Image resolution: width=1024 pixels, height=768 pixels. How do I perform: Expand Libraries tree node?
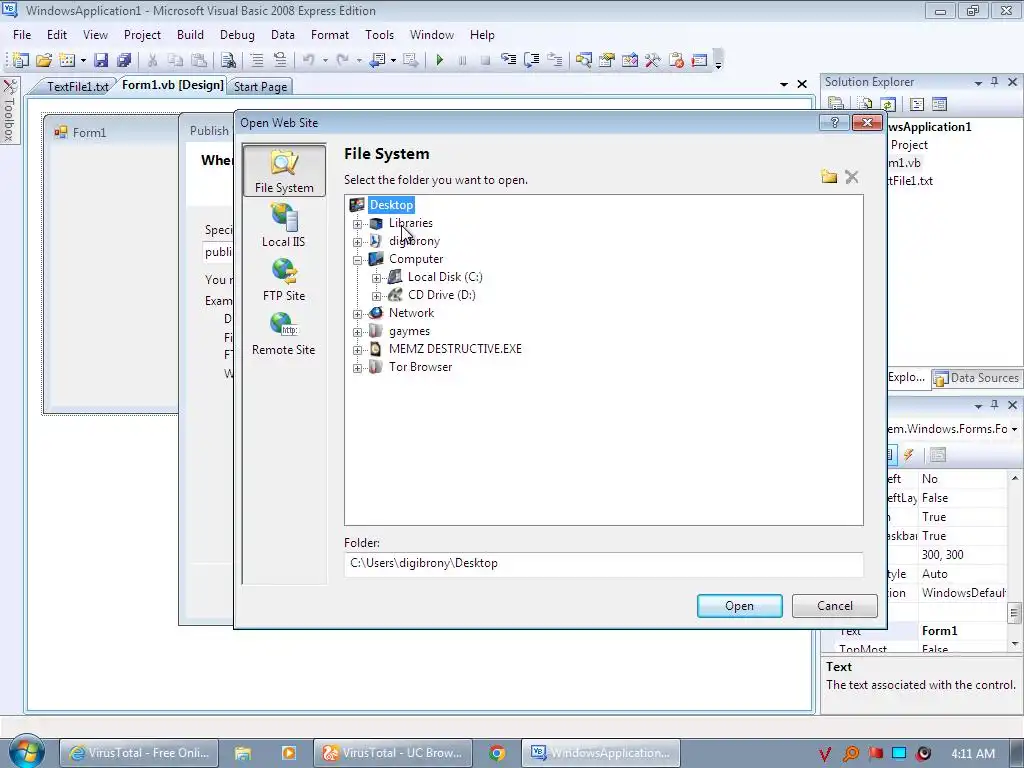pyautogui.click(x=357, y=224)
